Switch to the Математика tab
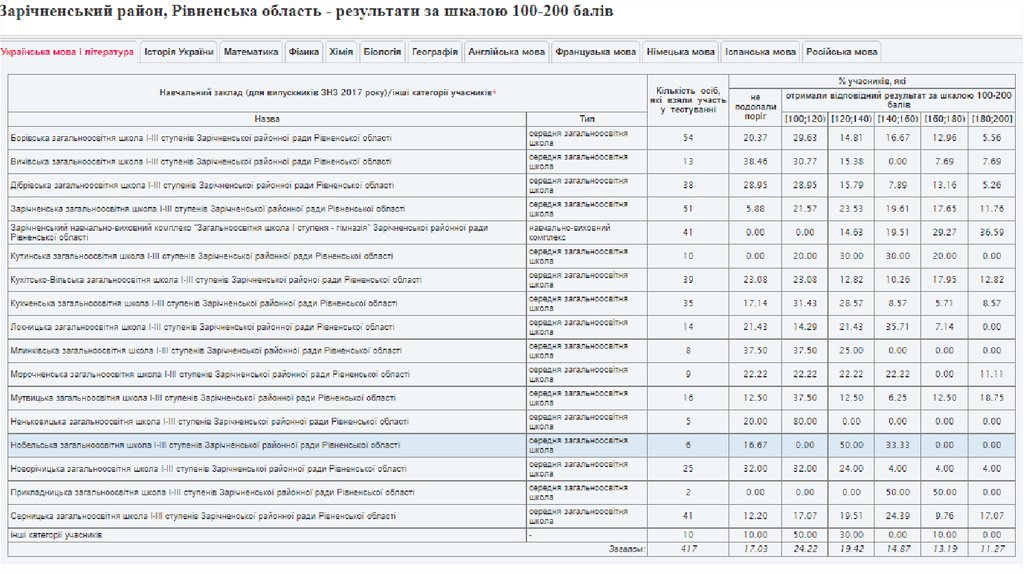The image size is (1024, 574). [251, 52]
